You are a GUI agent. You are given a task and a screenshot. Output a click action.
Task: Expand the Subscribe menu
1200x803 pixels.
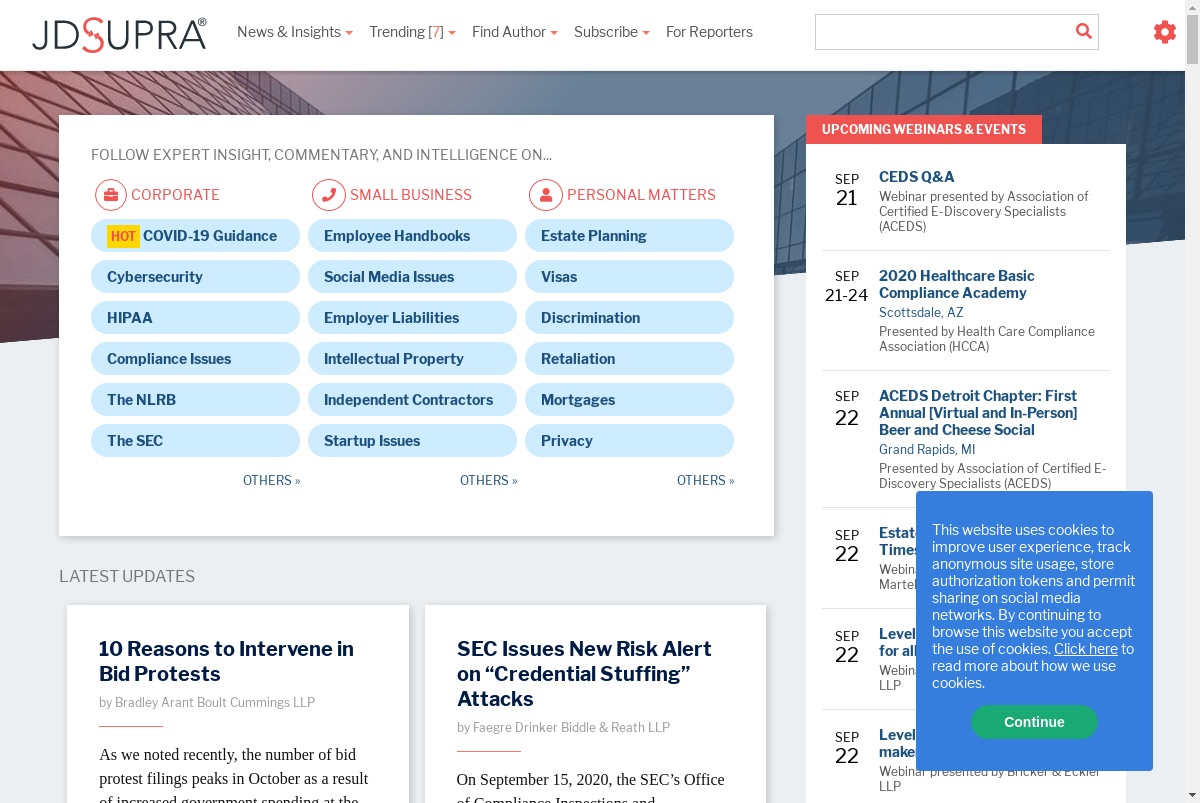click(612, 32)
